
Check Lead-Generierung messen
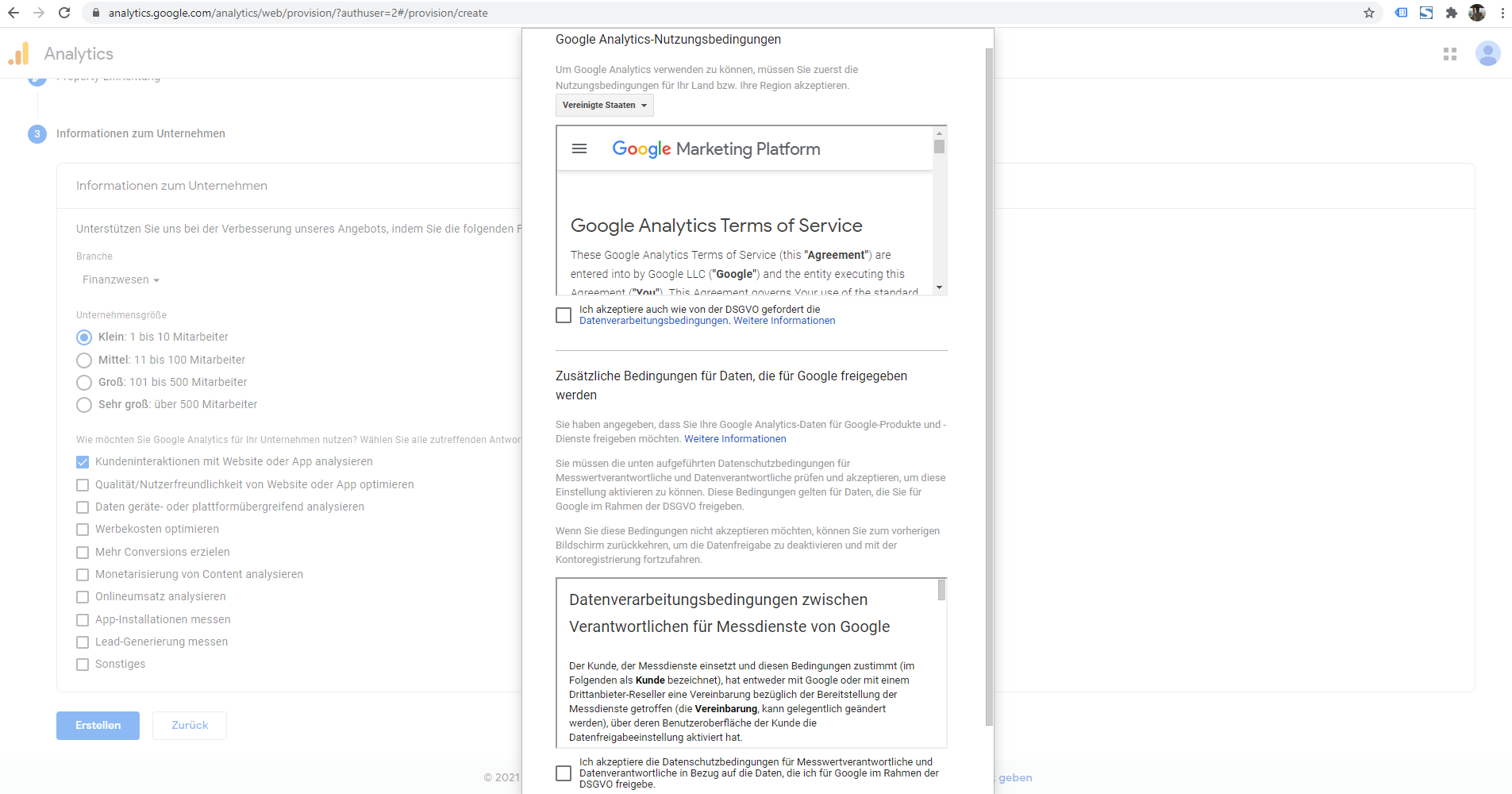point(83,642)
